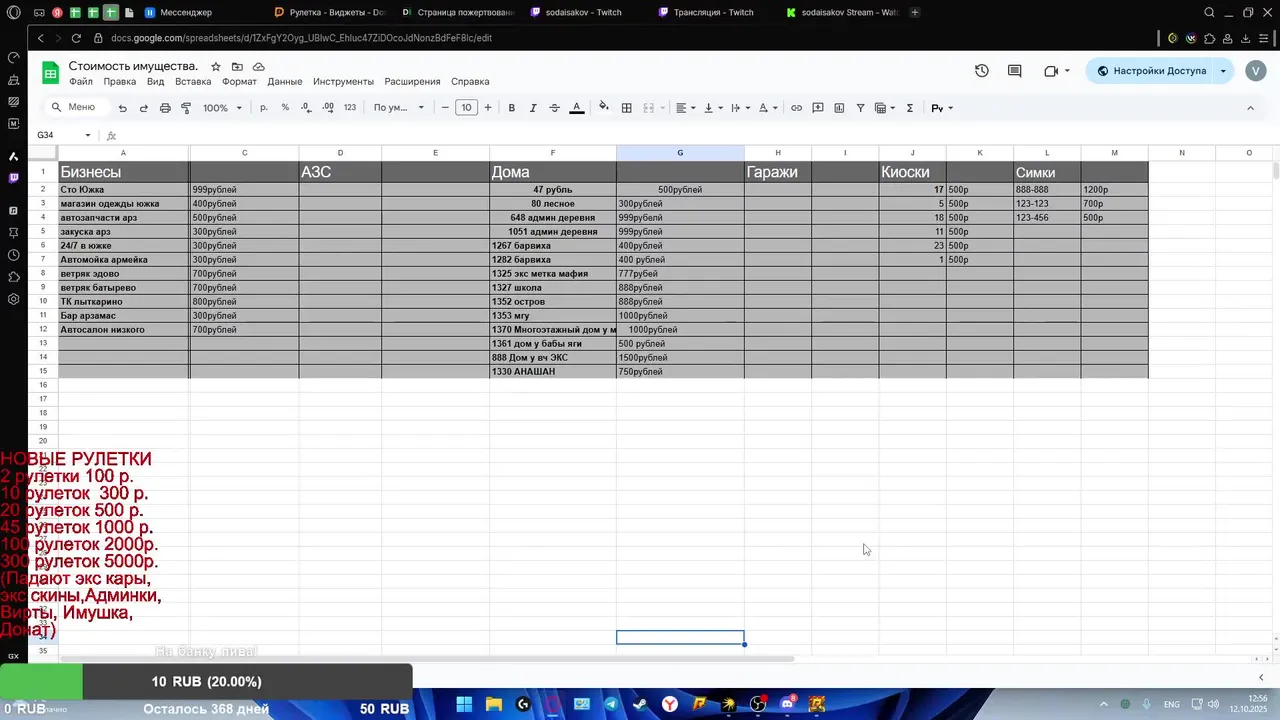Apply percent number format
The image size is (1280, 720).
coord(285,108)
